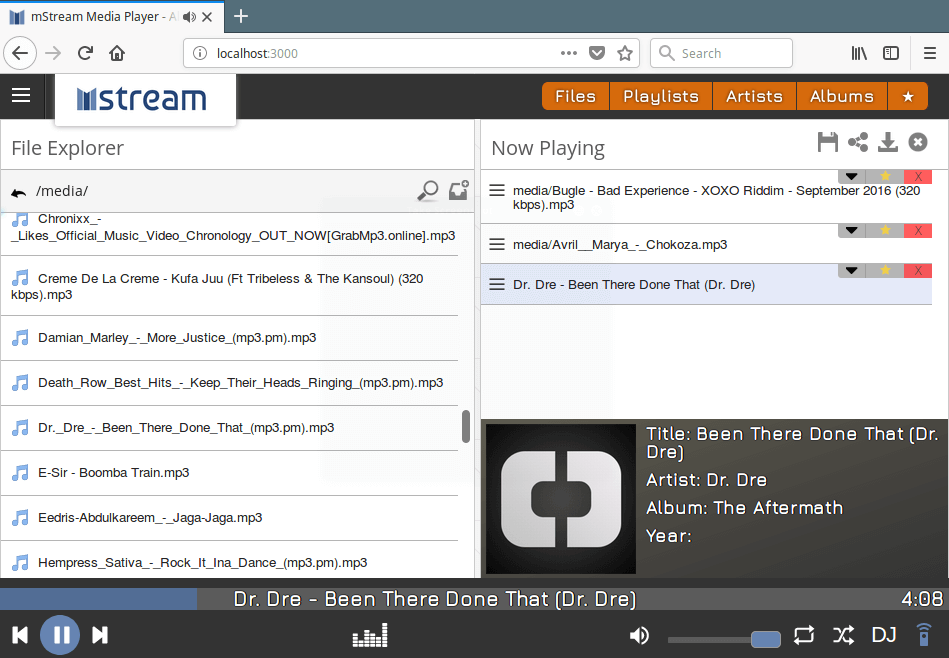Go back up from /media/ folder
This screenshot has width=949, height=658.
tap(19, 192)
